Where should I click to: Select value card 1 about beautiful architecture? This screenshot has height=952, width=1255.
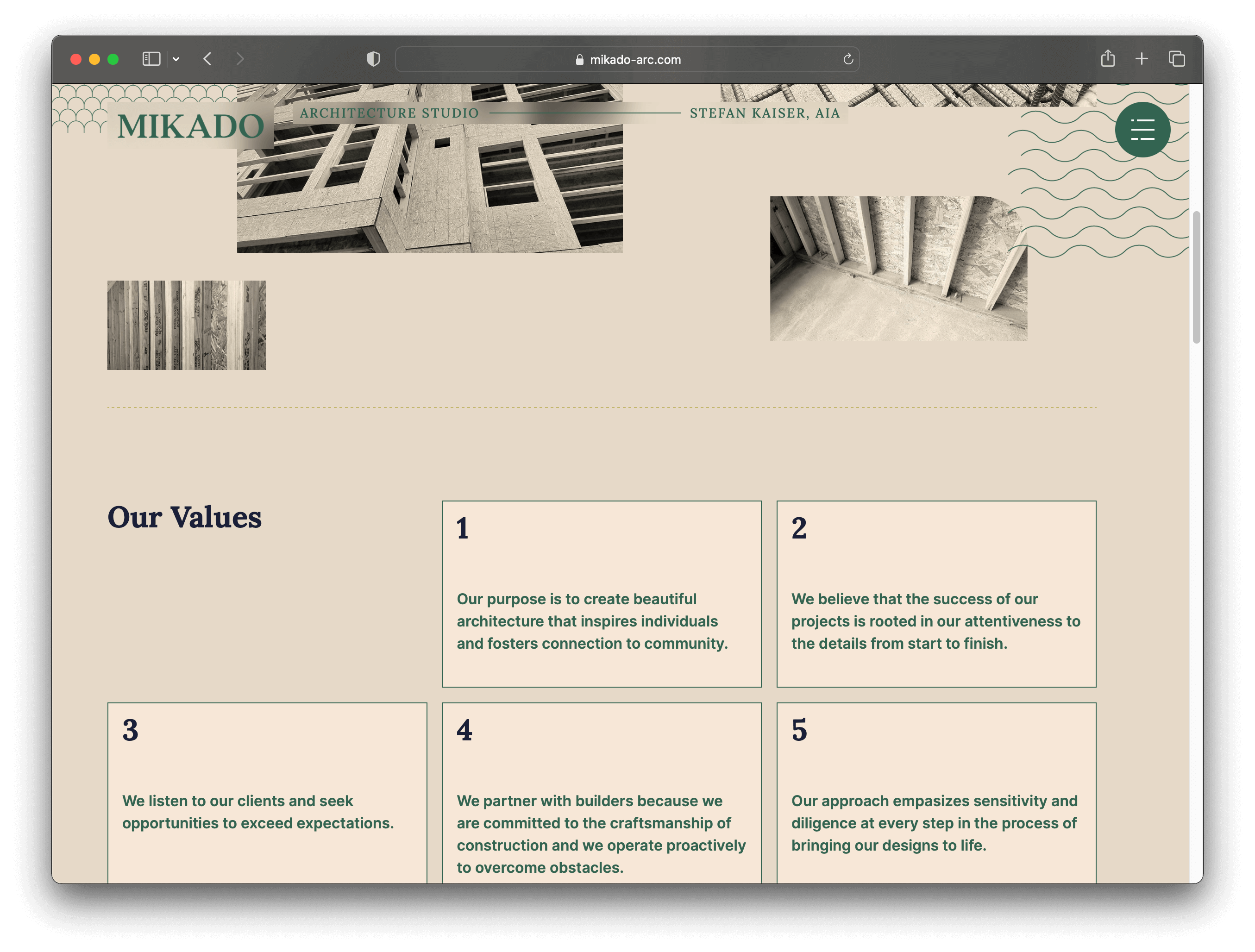602,594
